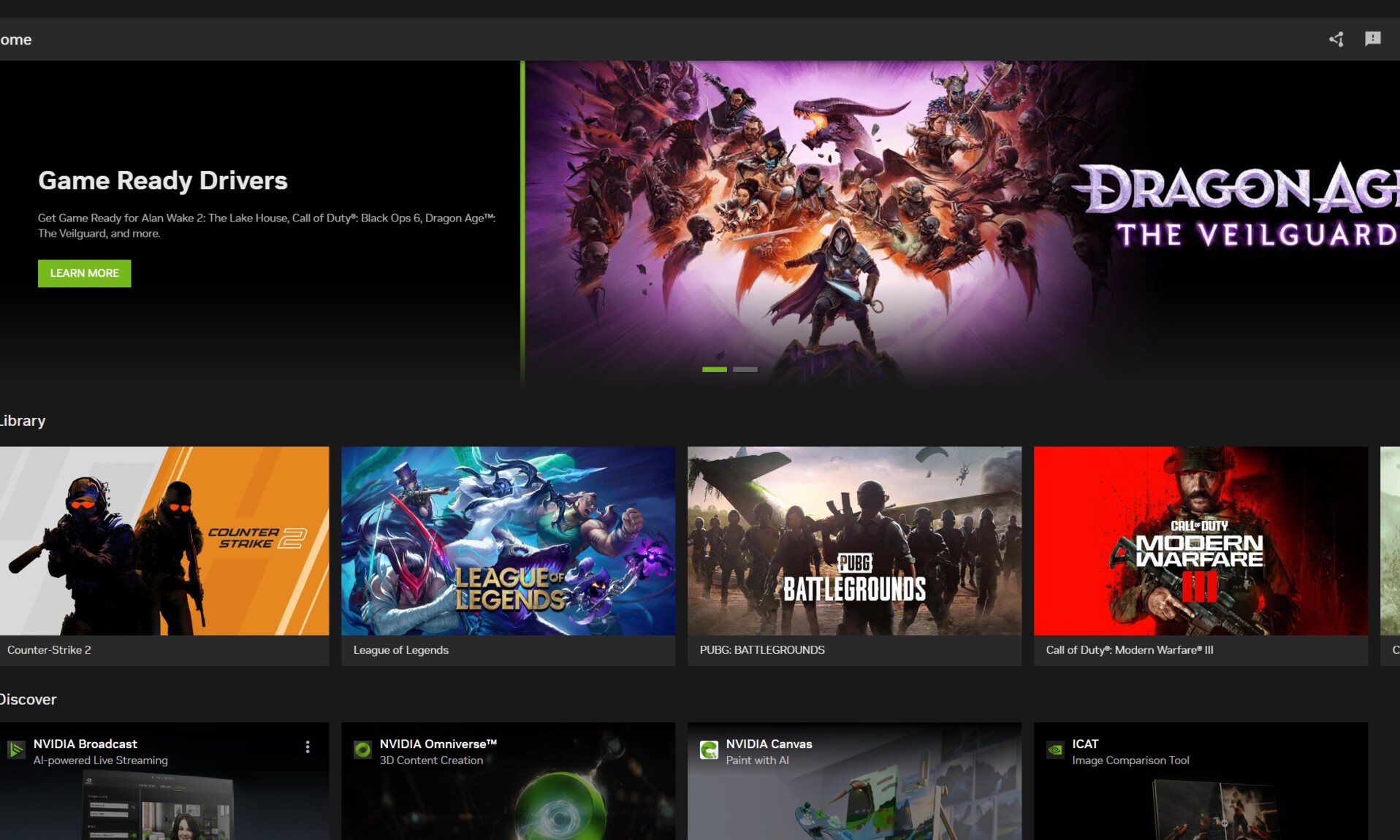Click the Image Comparison Tool subtitle
This screenshot has width=1400, height=840.
click(1131, 760)
